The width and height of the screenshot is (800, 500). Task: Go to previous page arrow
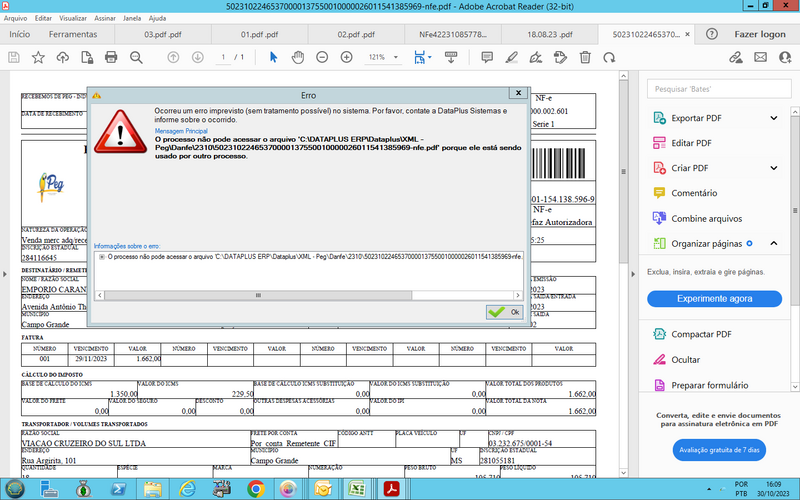coord(173,57)
